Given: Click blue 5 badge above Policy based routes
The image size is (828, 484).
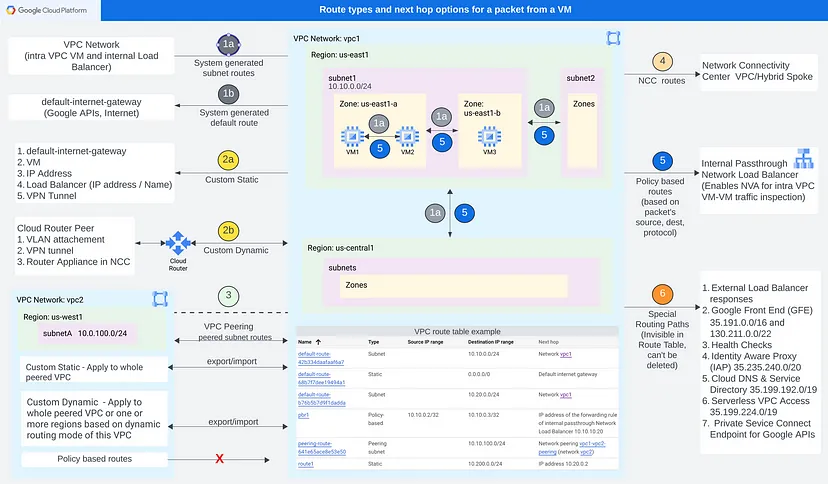Looking at the screenshot, I should pos(662,160).
